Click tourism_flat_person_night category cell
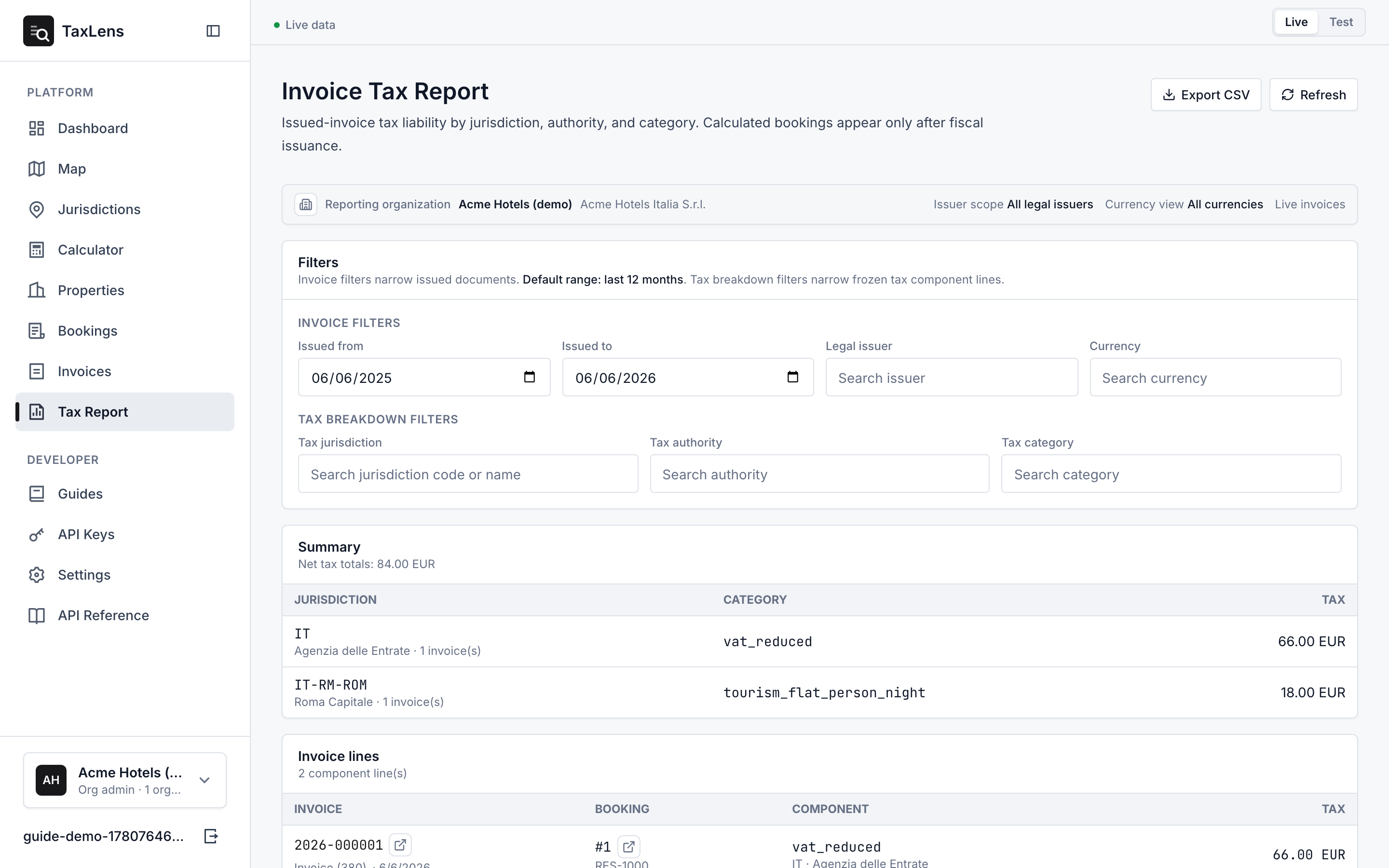1389x868 pixels. coord(824,693)
